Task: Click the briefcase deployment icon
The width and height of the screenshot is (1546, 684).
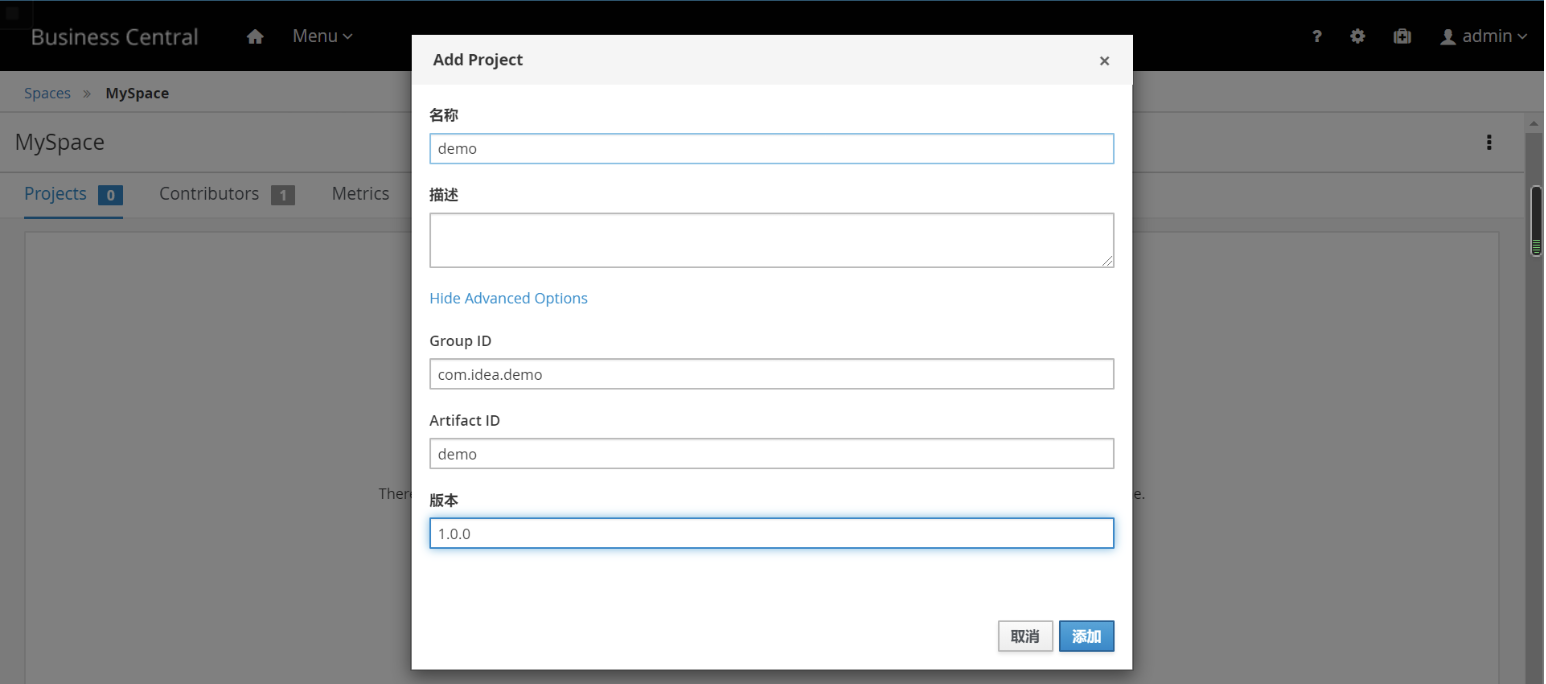Action: 1402,36
